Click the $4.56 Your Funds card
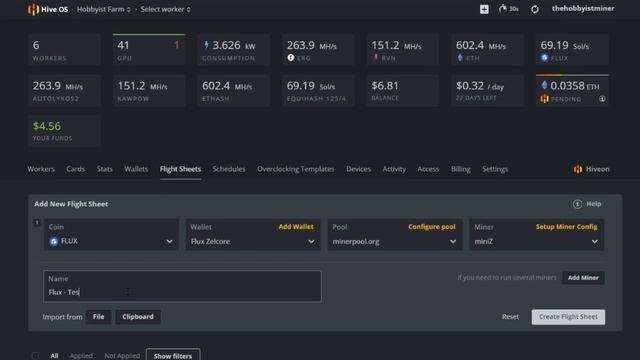Viewport: 640px width, 360px height. 64,131
